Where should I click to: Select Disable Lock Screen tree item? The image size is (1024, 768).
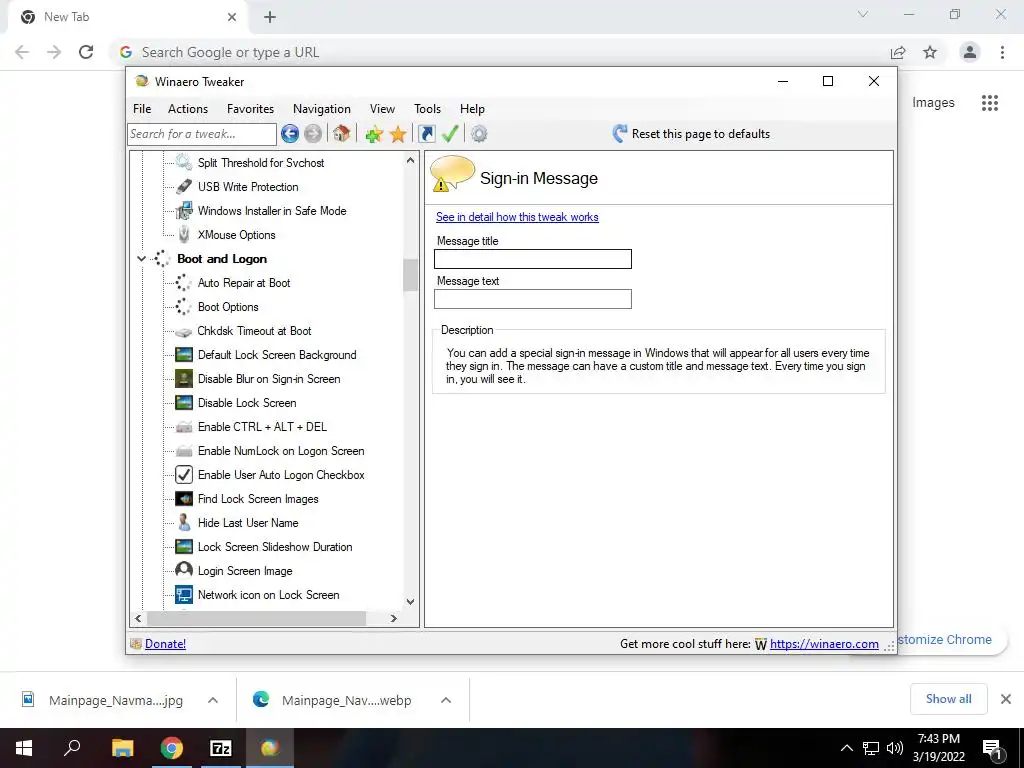(247, 403)
